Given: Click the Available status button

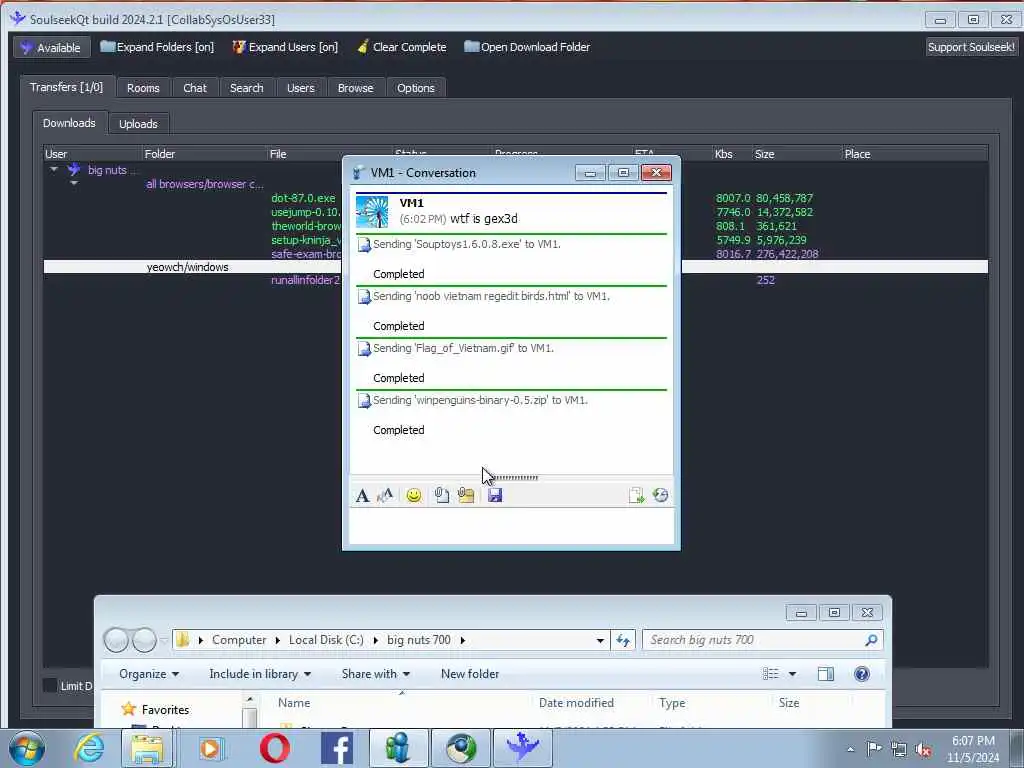Looking at the screenshot, I should [52, 48].
